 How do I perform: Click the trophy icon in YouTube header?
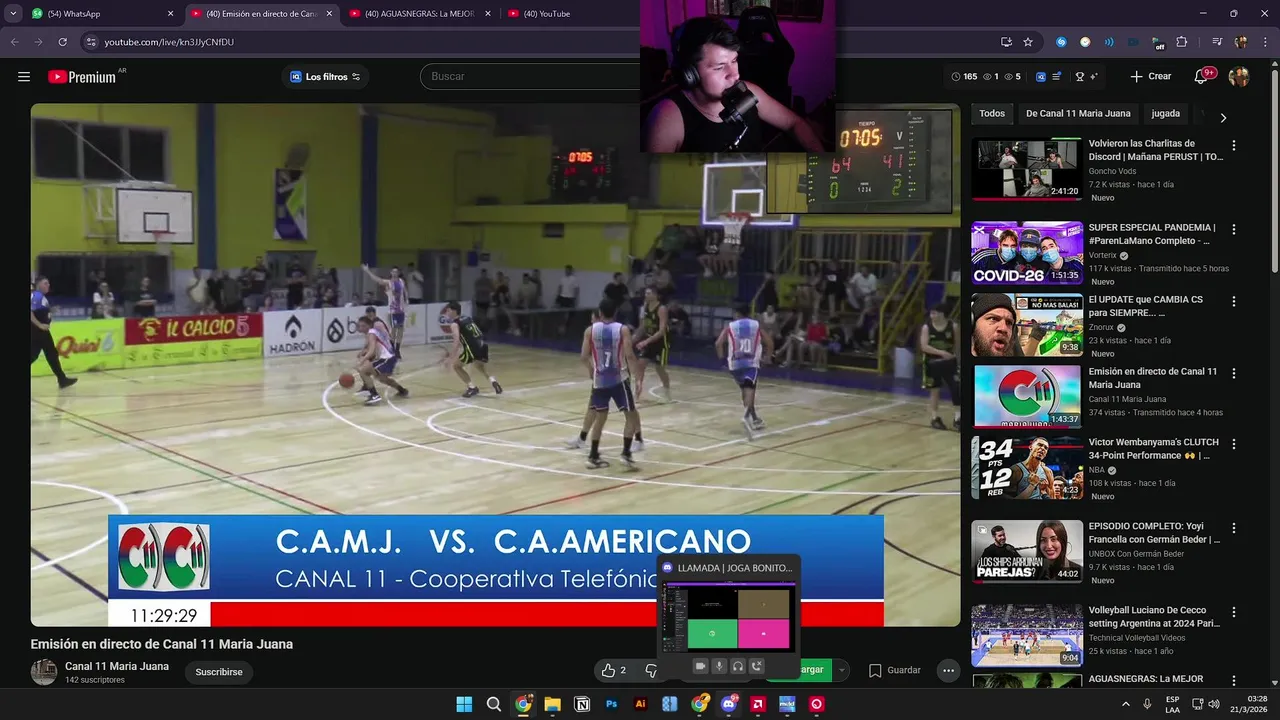point(1080,77)
